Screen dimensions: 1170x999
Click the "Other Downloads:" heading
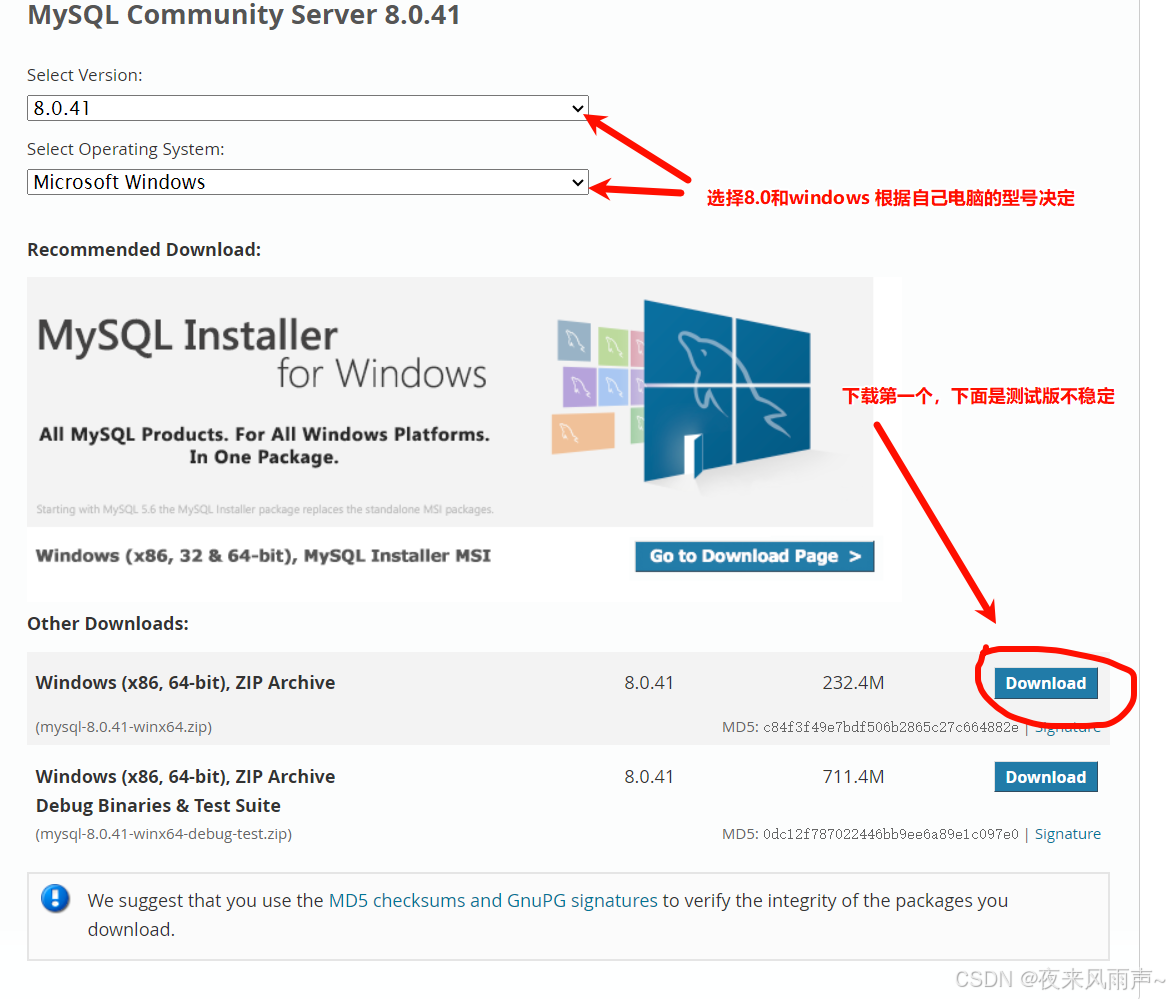[108, 624]
